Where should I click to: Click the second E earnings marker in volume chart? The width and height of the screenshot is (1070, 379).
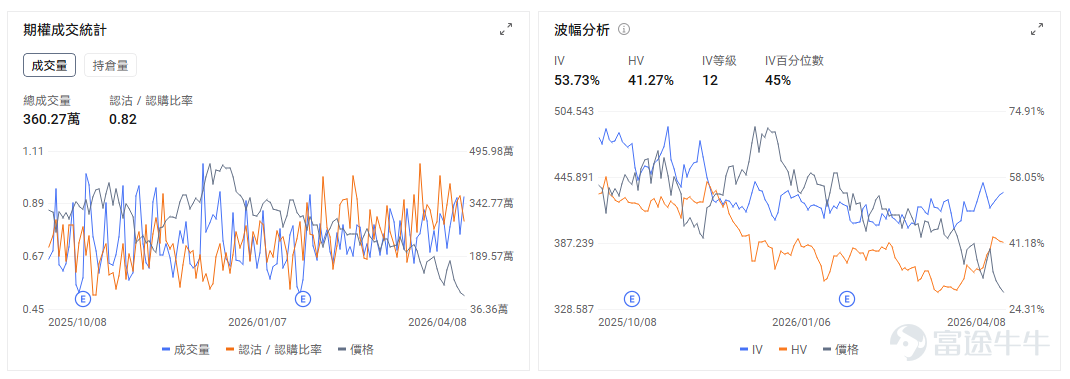302,298
